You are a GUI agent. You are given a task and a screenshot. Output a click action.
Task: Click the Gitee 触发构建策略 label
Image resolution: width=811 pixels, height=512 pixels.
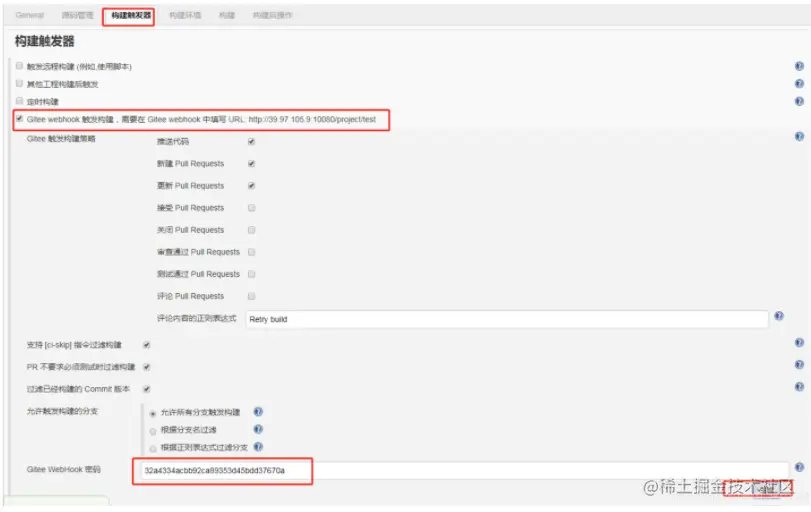click(61, 139)
